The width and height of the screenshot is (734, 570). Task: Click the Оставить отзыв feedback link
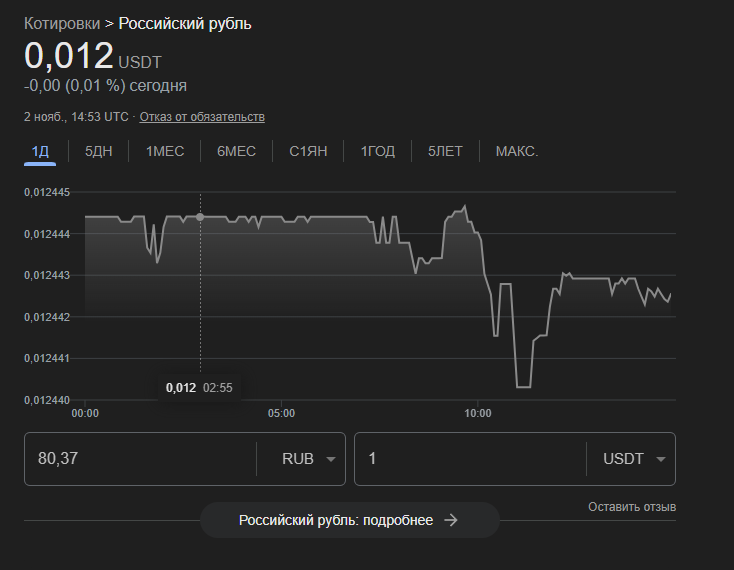[632, 507]
